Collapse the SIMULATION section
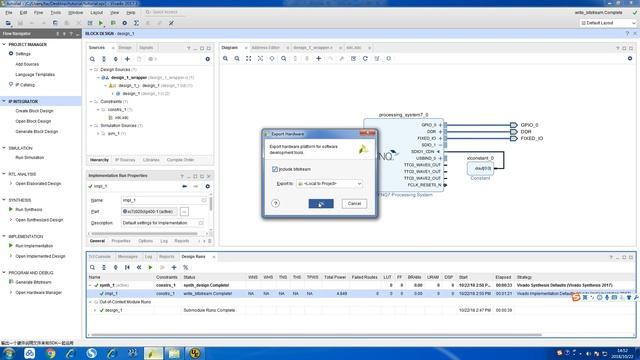Screen dimensions: 640x360 pos(4,148)
